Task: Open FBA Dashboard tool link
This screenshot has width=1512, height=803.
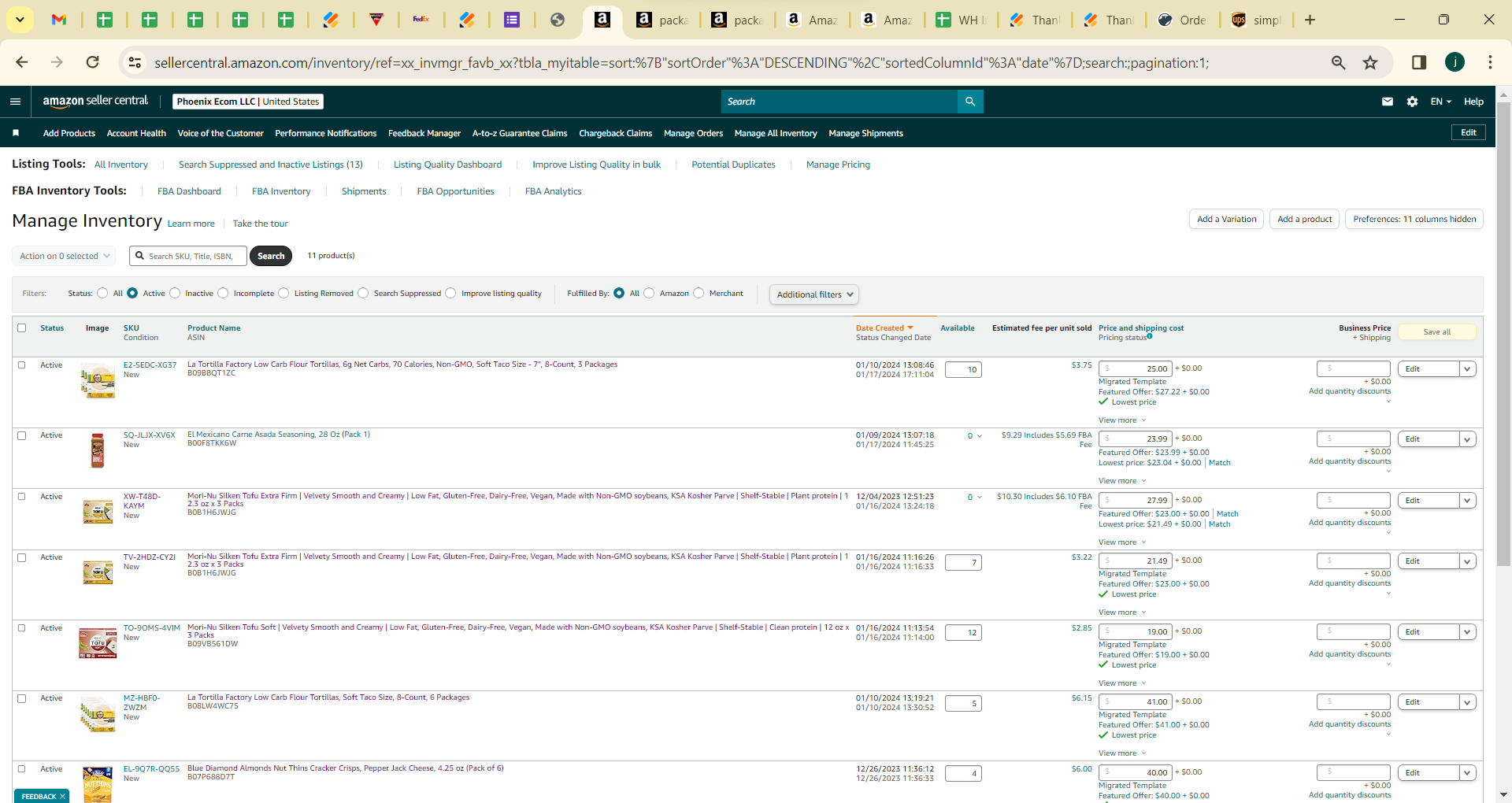Action: 189,191
